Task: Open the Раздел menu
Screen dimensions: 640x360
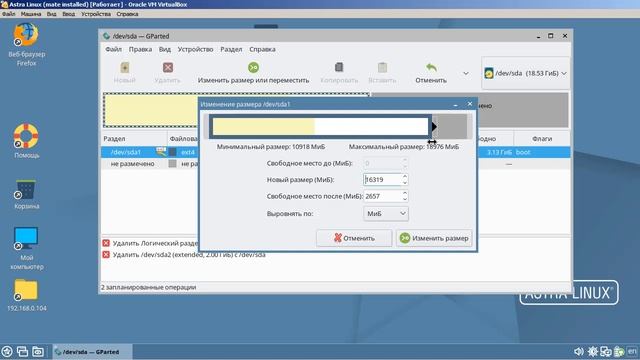Action: point(231,49)
